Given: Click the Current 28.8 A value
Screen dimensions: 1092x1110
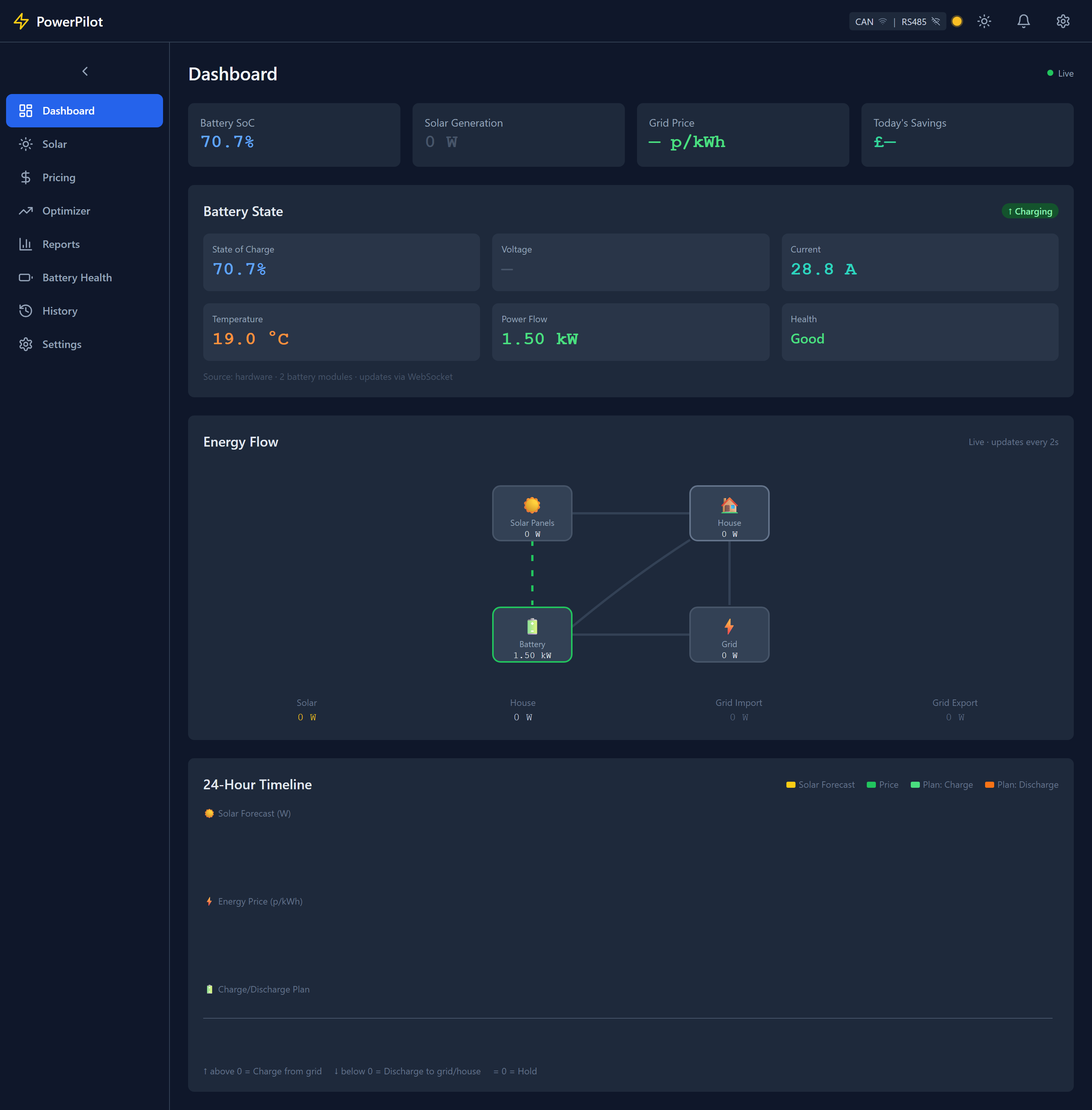Looking at the screenshot, I should point(824,269).
